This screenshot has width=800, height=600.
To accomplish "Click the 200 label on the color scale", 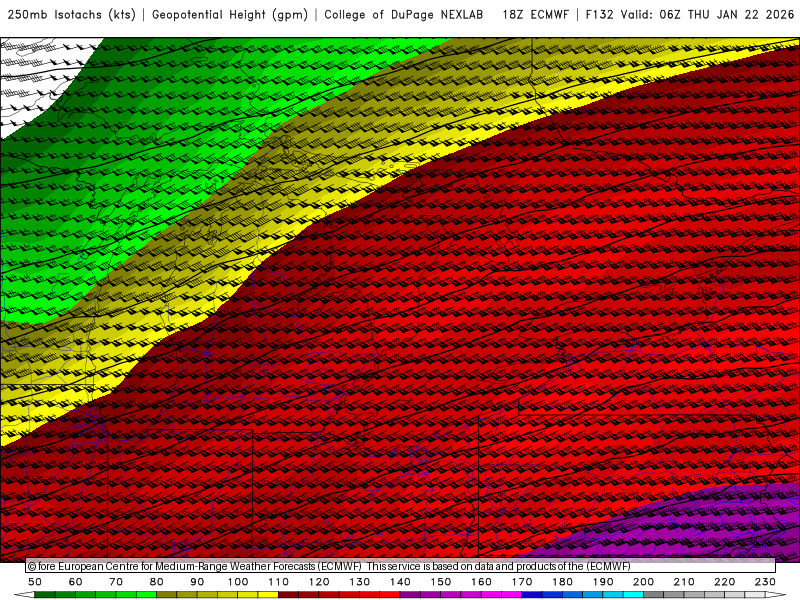I will click(x=643, y=582).
